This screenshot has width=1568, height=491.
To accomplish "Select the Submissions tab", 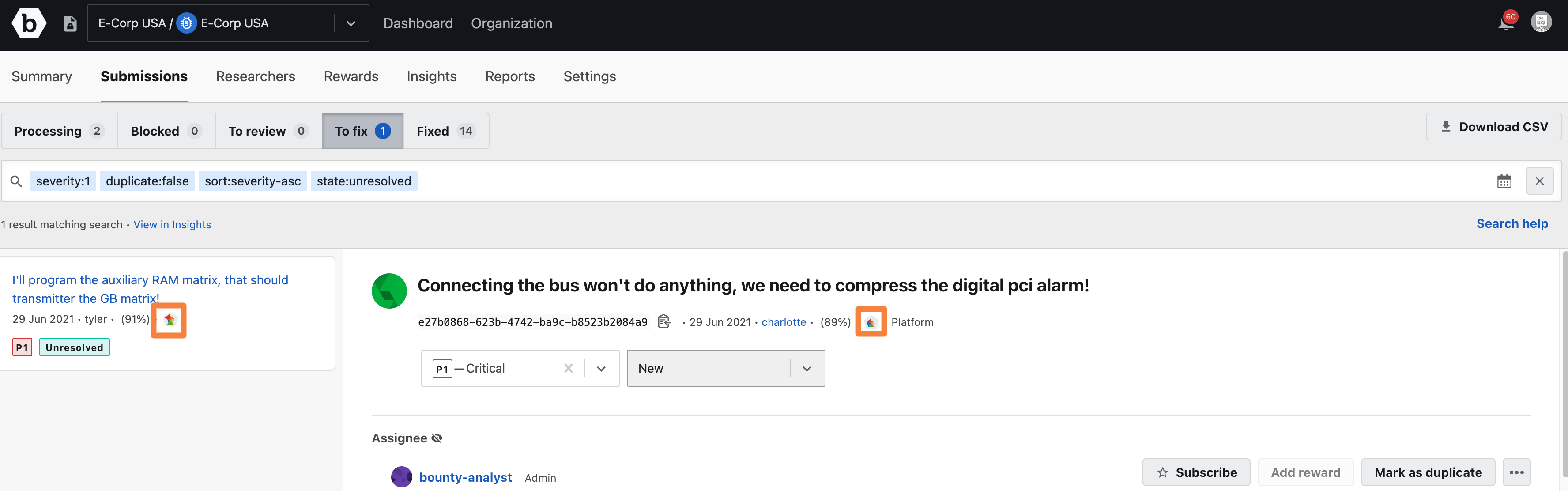I will coord(144,76).
